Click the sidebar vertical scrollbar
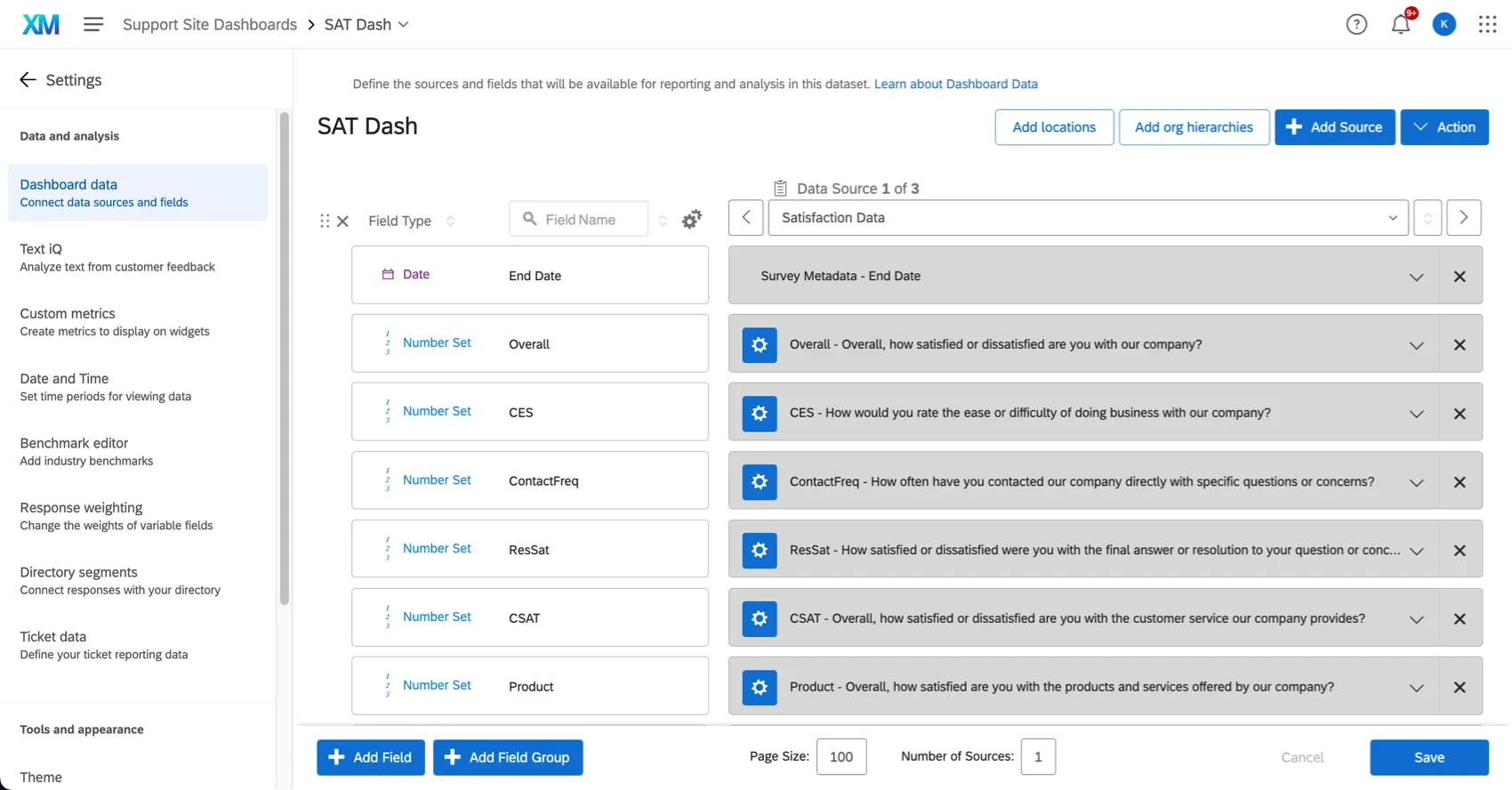Image resolution: width=1512 pixels, height=790 pixels. pos(285,356)
